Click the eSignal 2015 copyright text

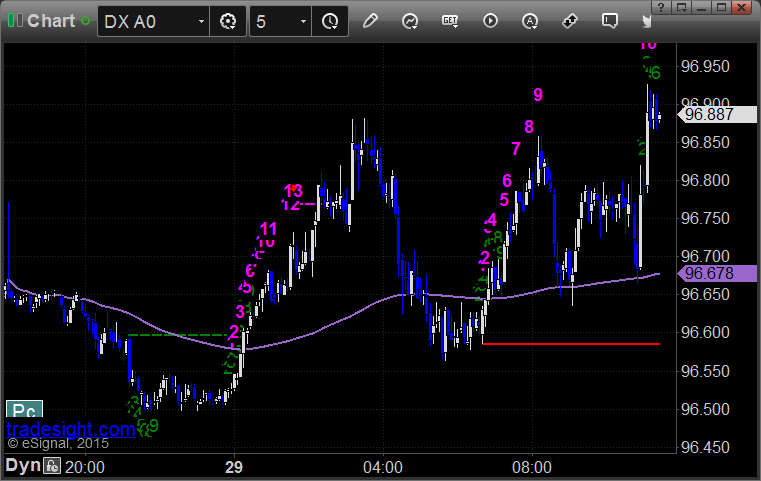tap(58, 443)
